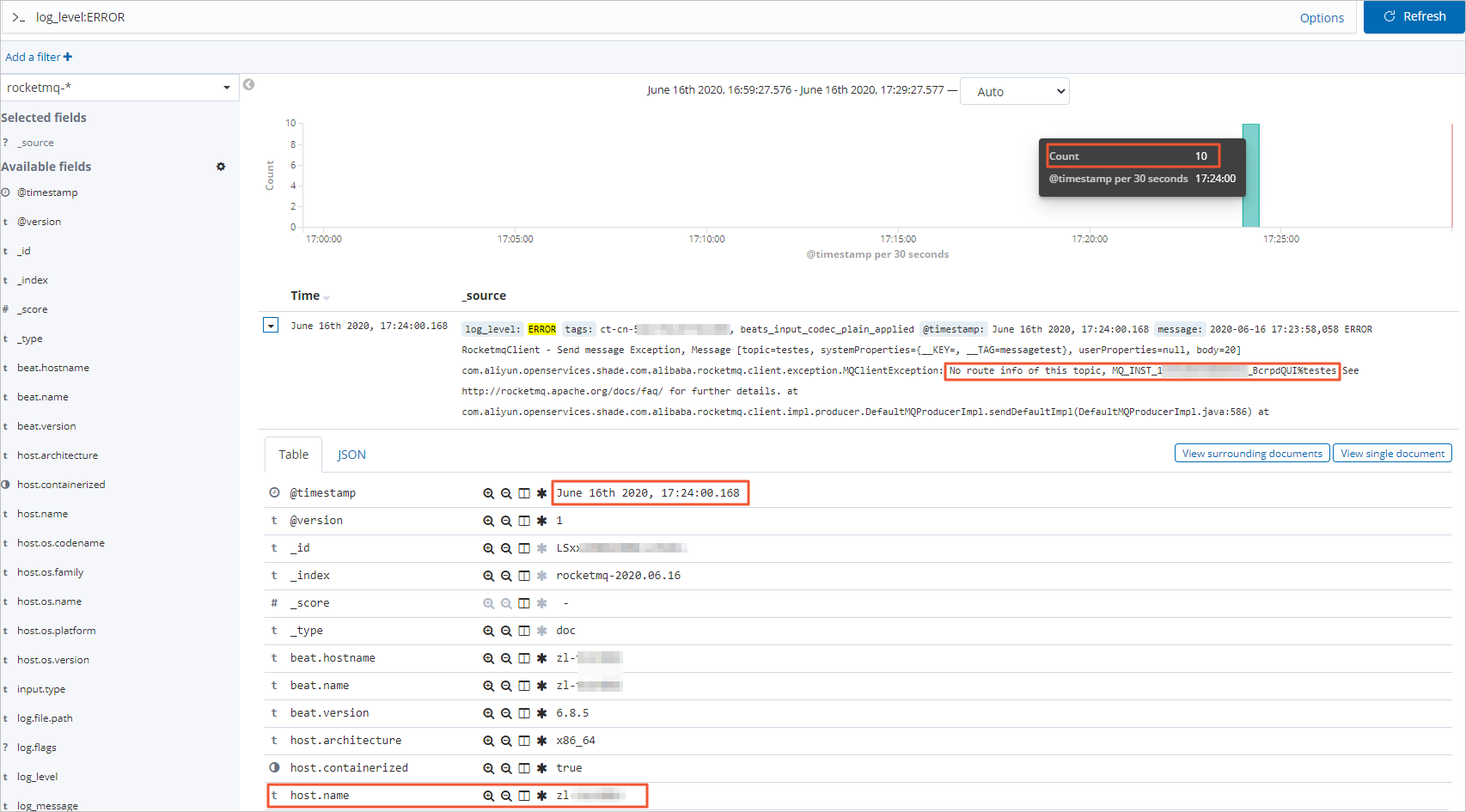Image resolution: width=1466 pixels, height=812 pixels.
Task: Select beat.hostname in the Available fields list
Action: click(x=53, y=368)
